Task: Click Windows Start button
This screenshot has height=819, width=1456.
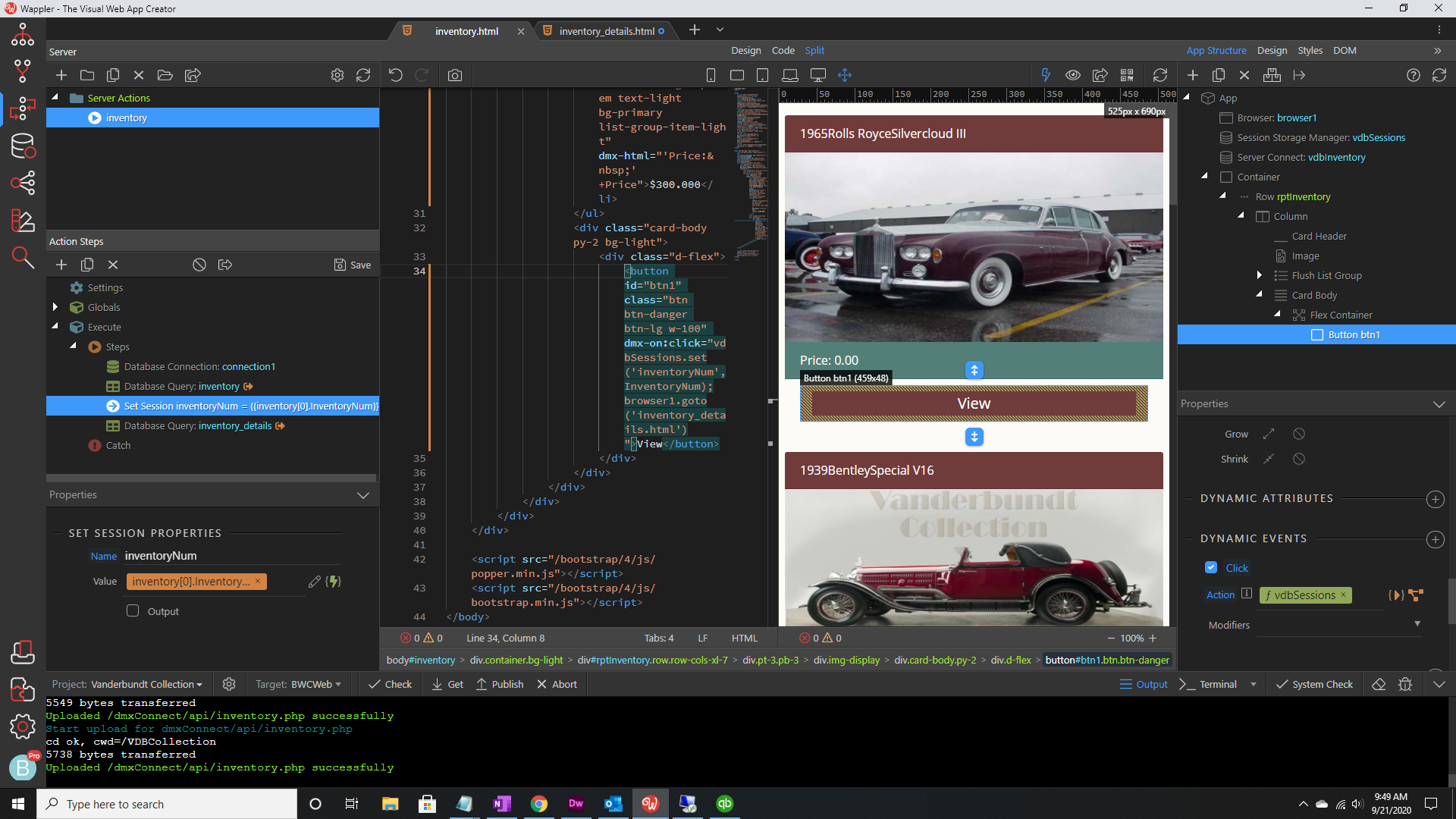Action: tap(18, 804)
